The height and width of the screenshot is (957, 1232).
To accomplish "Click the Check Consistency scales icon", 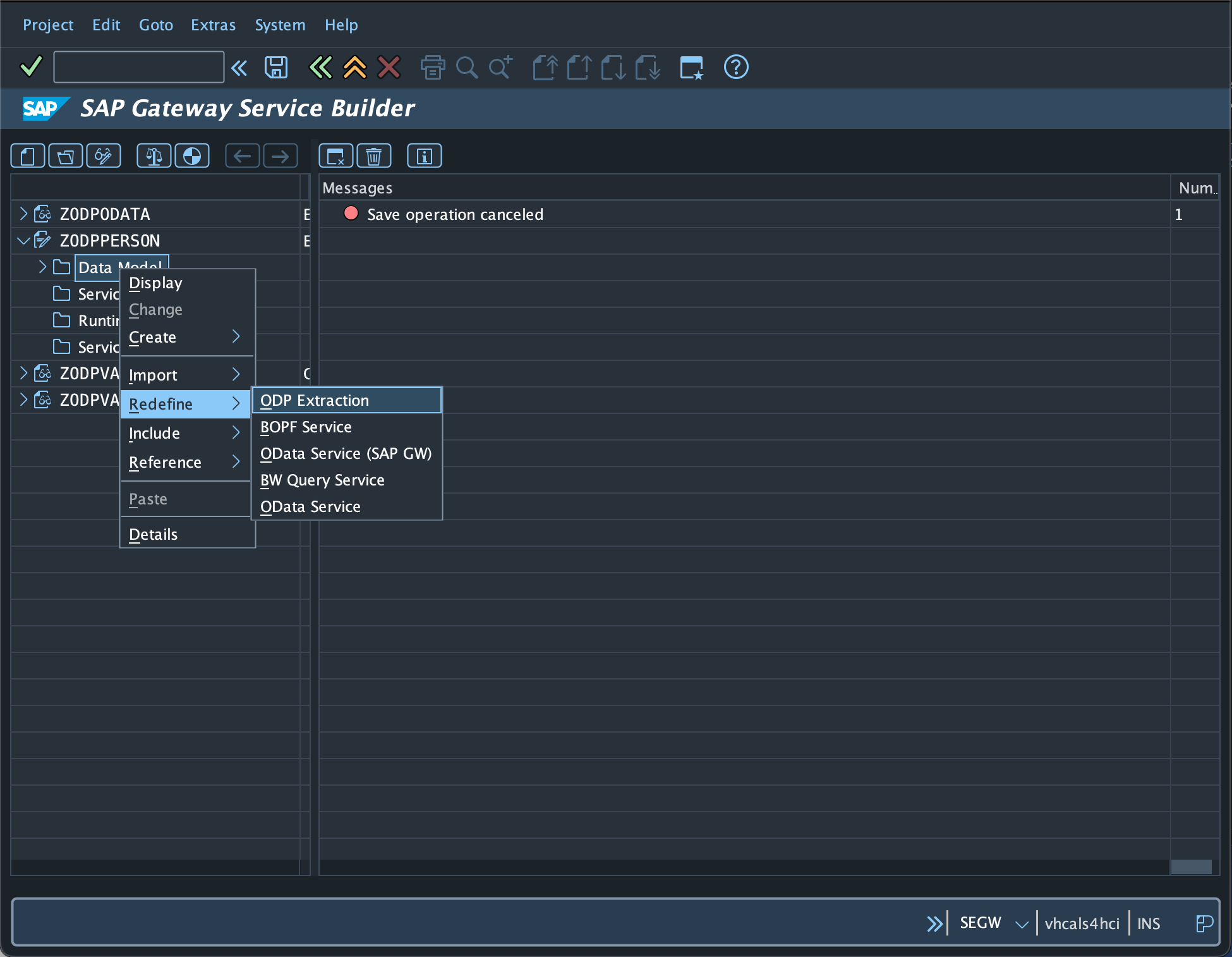I will point(154,156).
